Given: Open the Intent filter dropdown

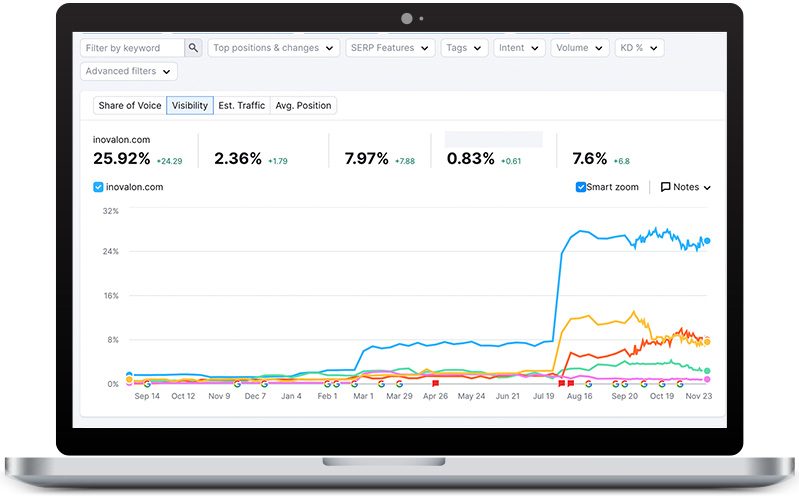Looking at the screenshot, I should coord(519,48).
